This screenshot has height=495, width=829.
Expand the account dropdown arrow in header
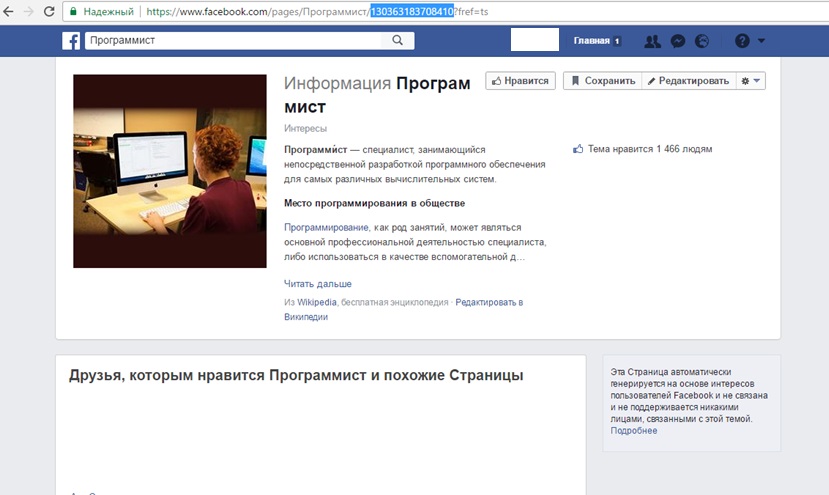click(x=761, y=40)
